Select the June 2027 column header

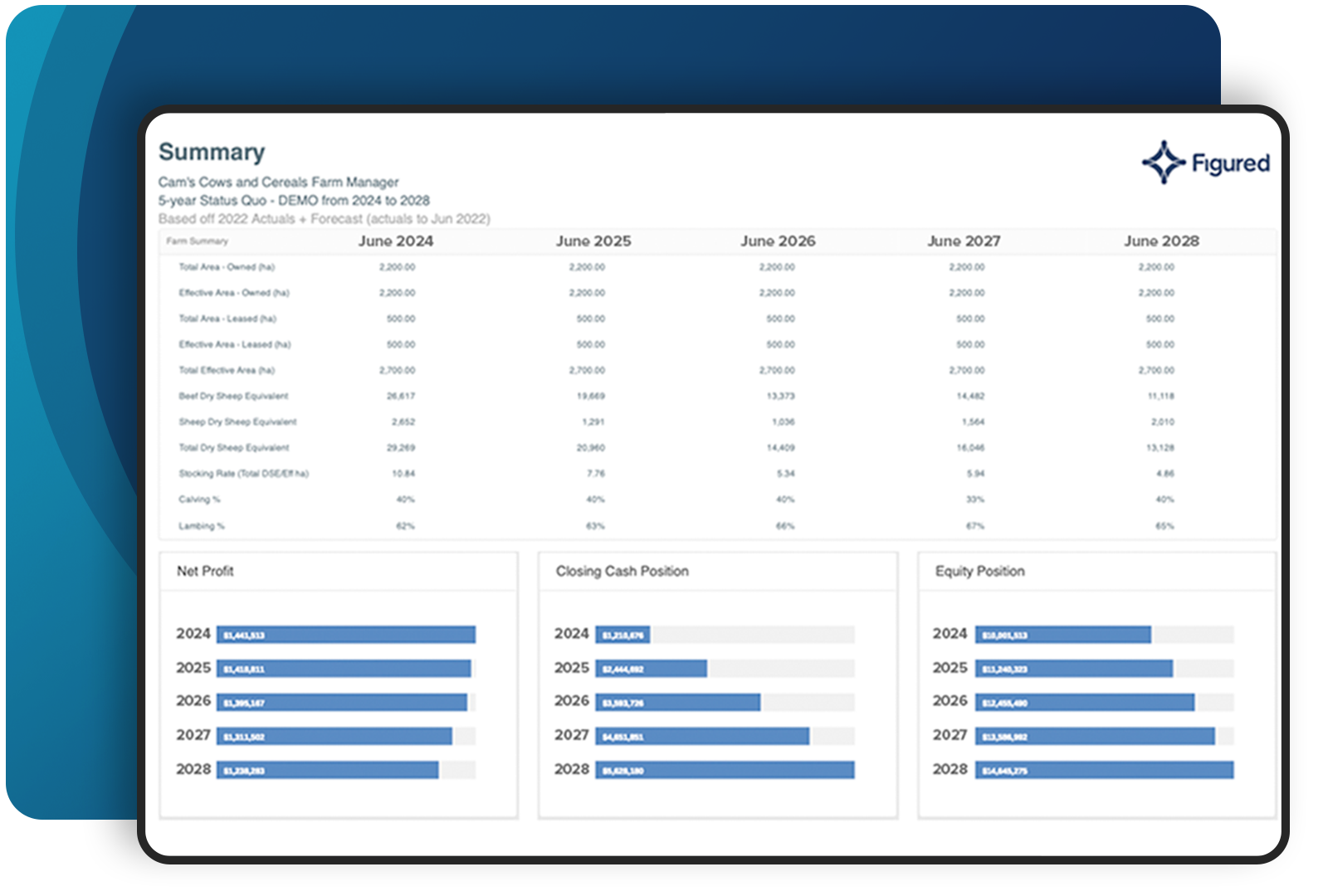[x=964, y=241]
